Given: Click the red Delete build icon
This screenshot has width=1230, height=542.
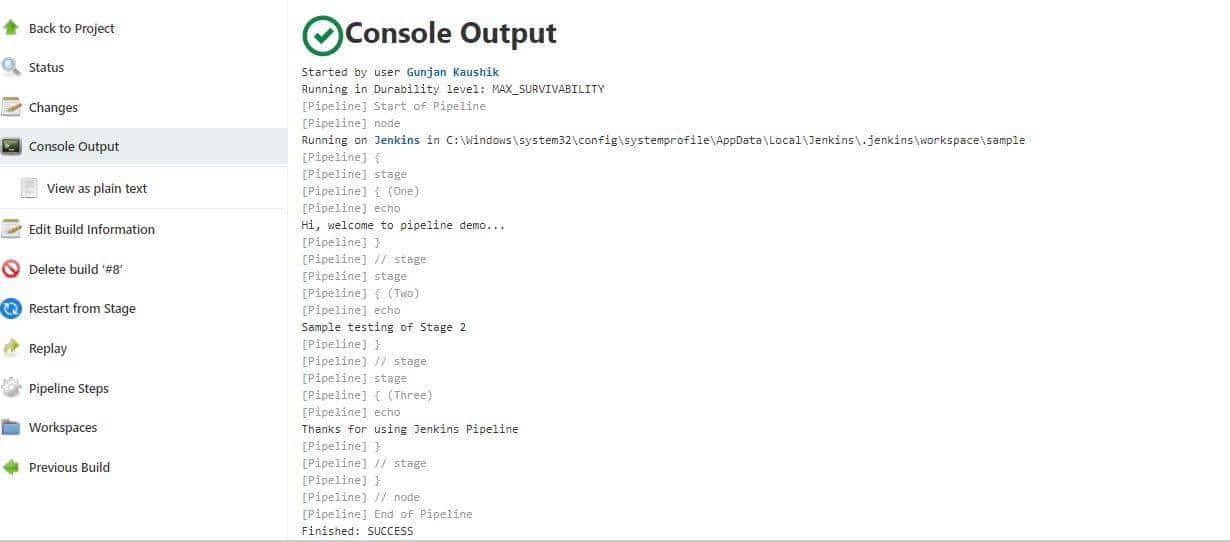Looking at the screenshot, I should pos(12,269).
